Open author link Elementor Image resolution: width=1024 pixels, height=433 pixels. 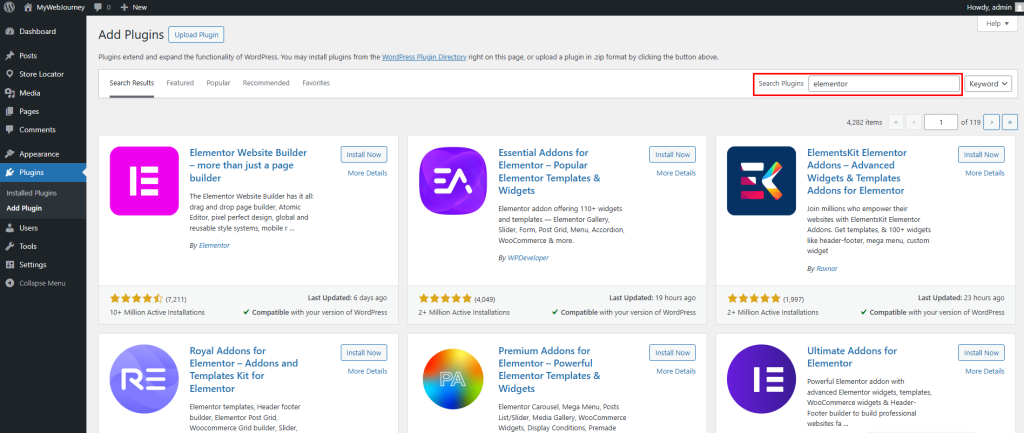214,246
